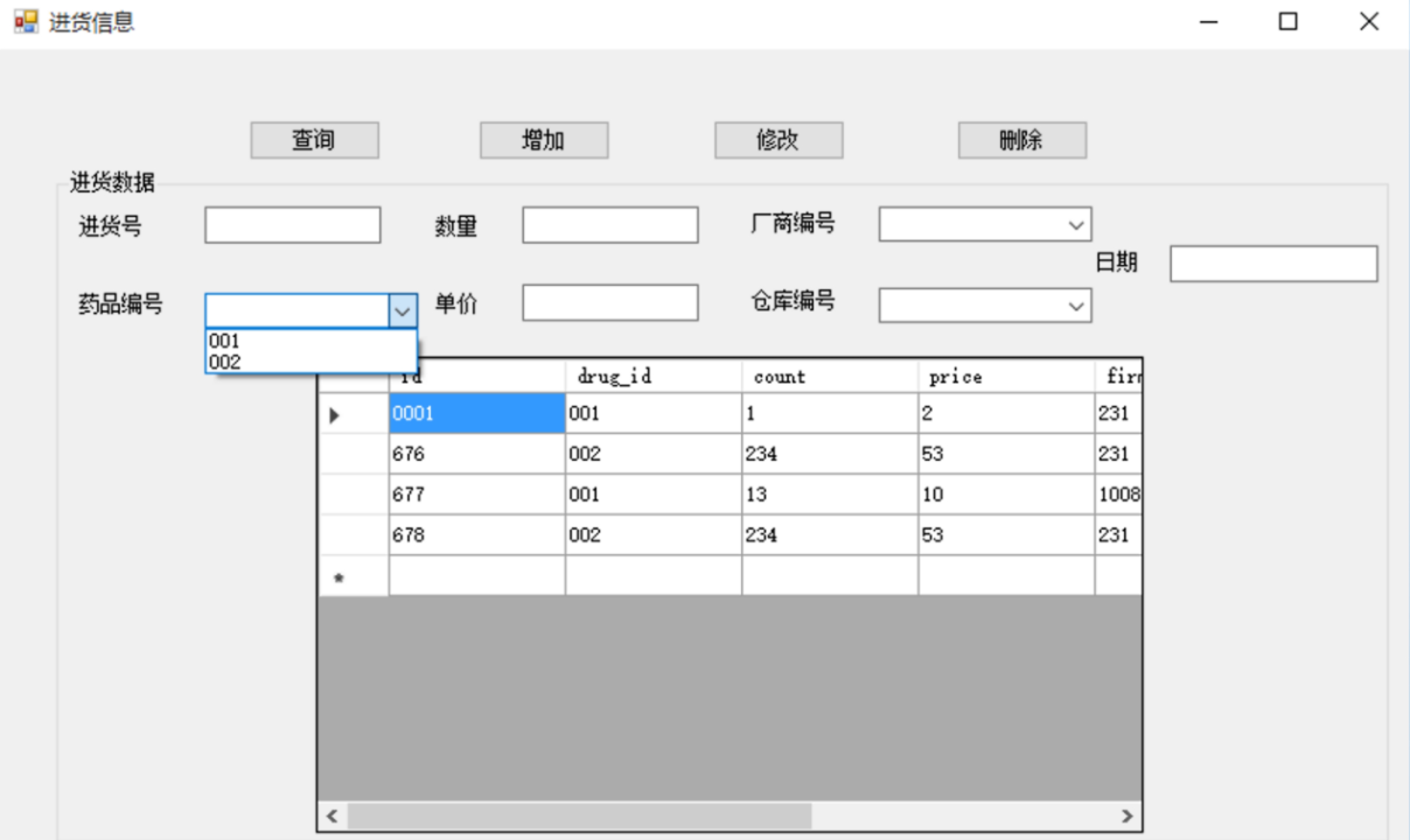Sort by the drug_id column header

point(652,377)
